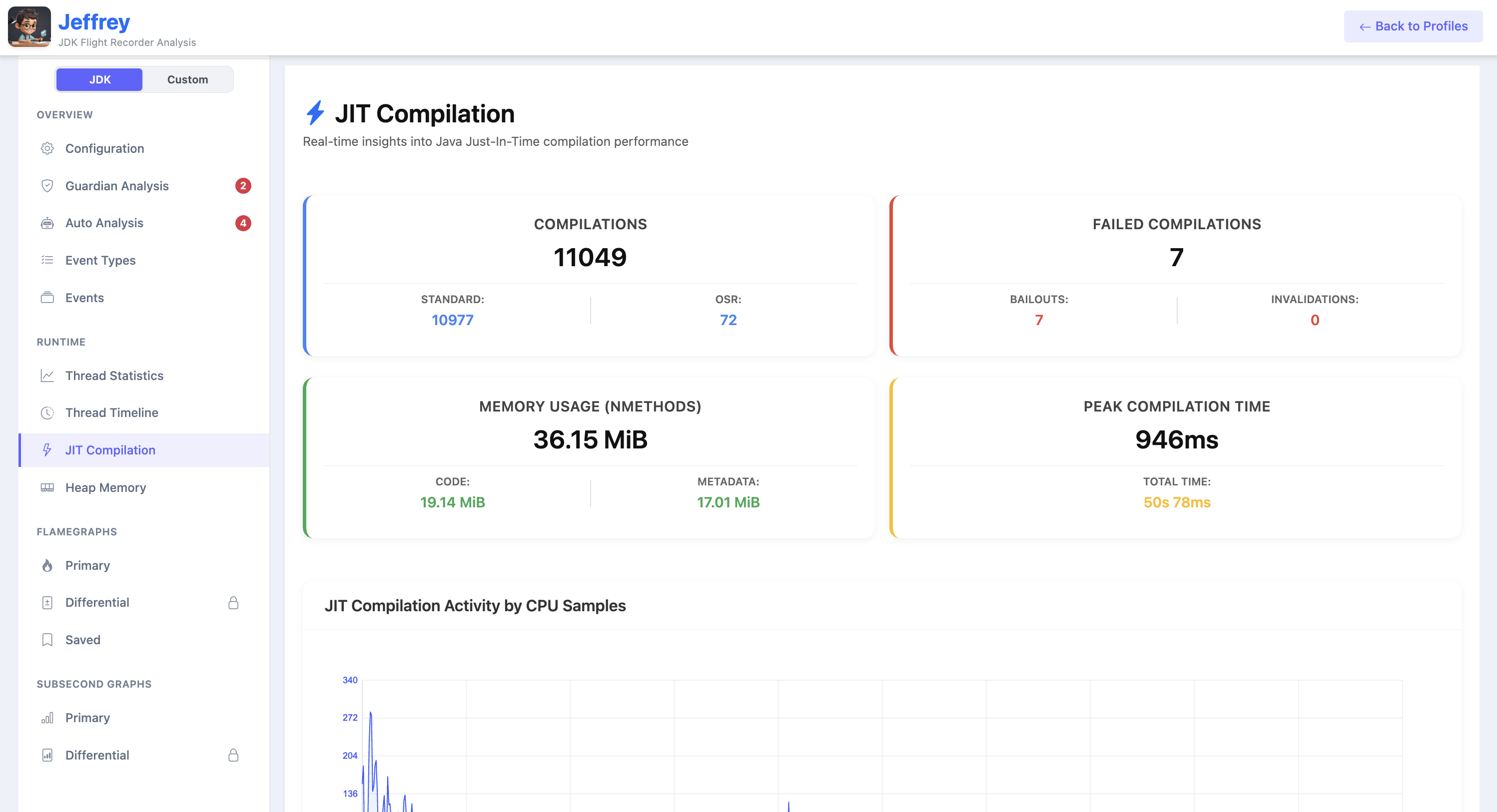Screen dimensions: 1497x812
Task: Click Back to Profiles button
Action: pyautogui.click(x=1413, y=26)
